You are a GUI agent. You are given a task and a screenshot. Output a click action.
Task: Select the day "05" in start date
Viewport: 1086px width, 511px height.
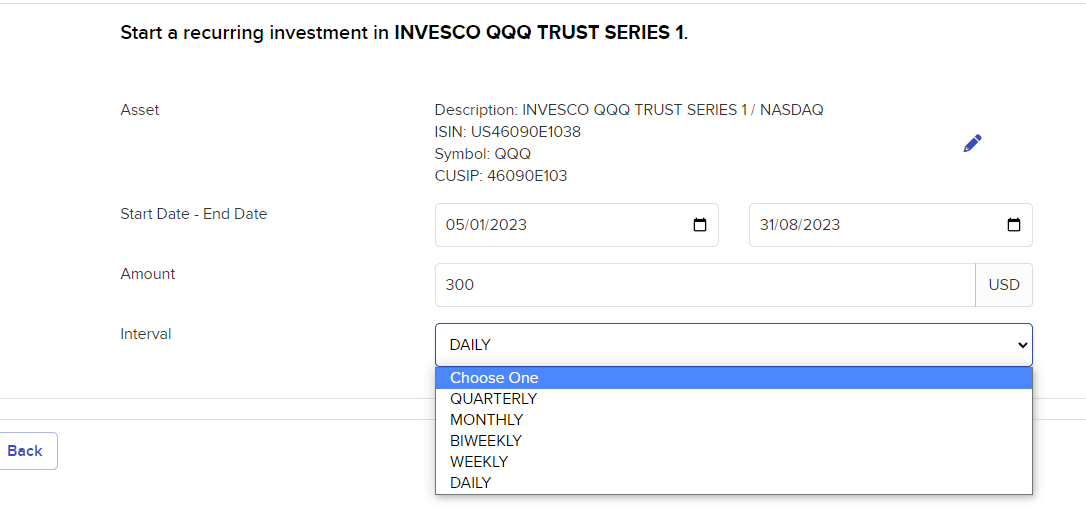pyautogui.click(x=454, y=225)
